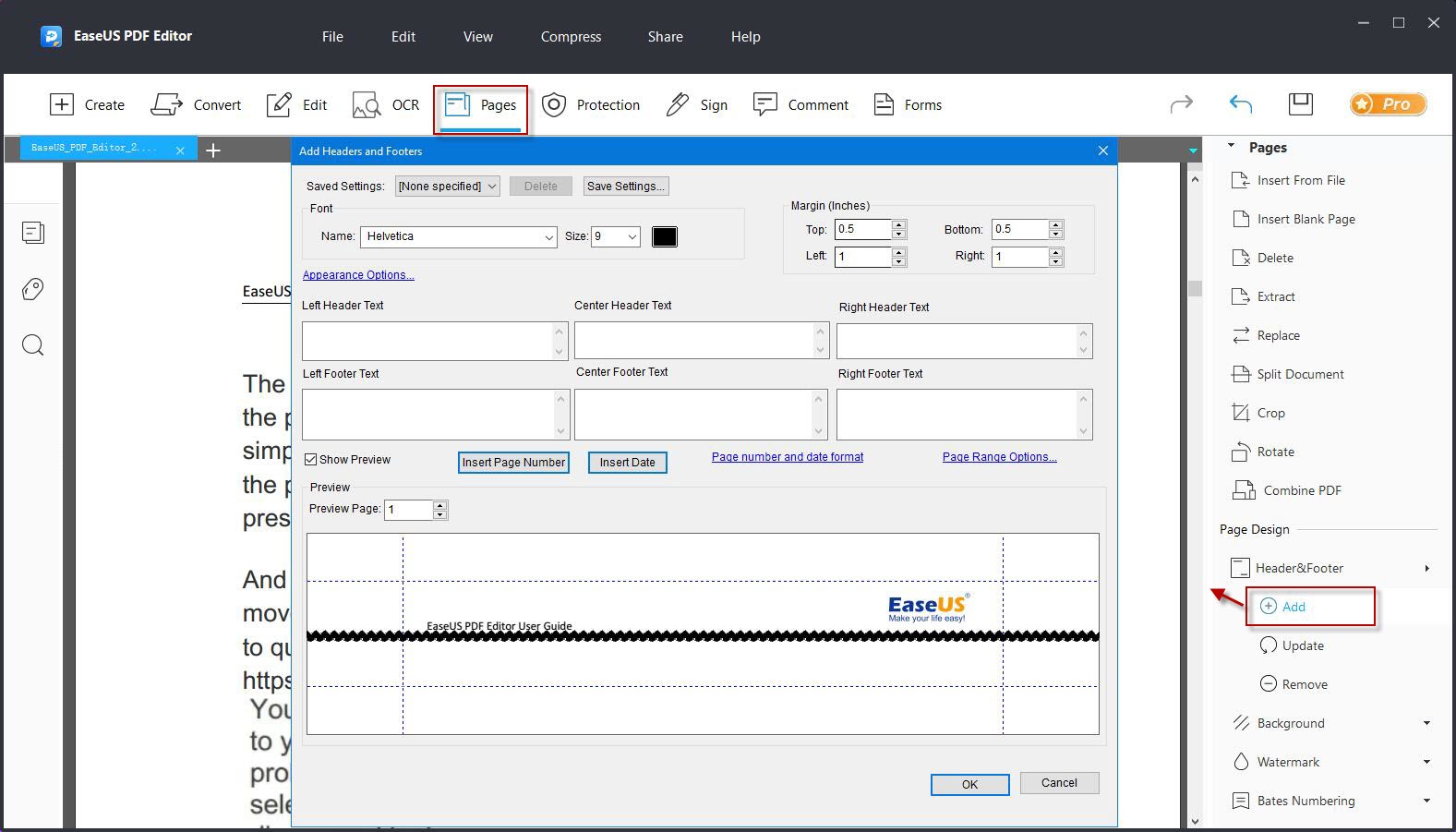Click Add under Header&Footer
This screenshot has height=832, width=1456.
pyautogui.click(x=1282, y=607)
